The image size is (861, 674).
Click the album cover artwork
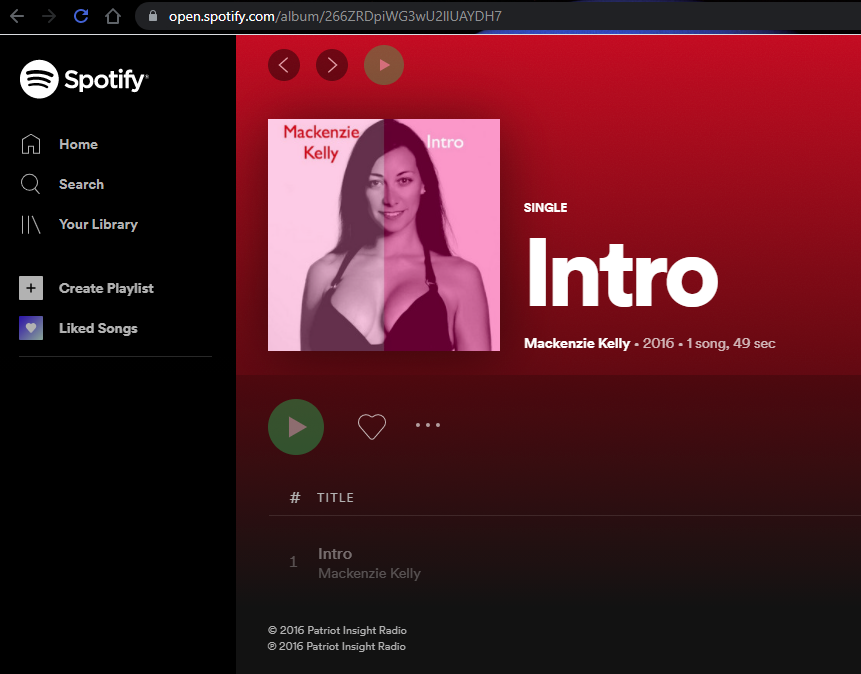click(383, 235)
